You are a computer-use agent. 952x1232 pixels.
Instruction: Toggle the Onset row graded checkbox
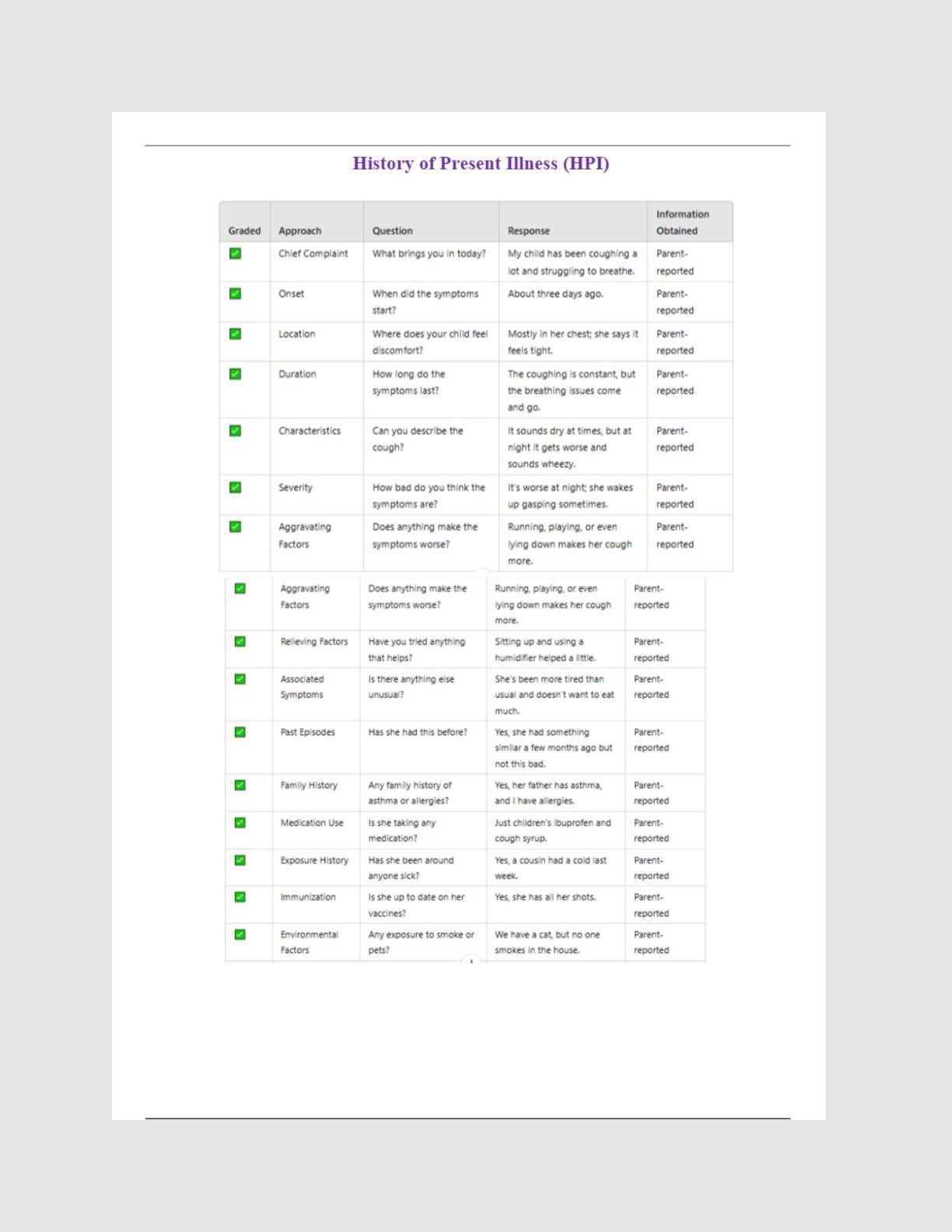[235, 294]
